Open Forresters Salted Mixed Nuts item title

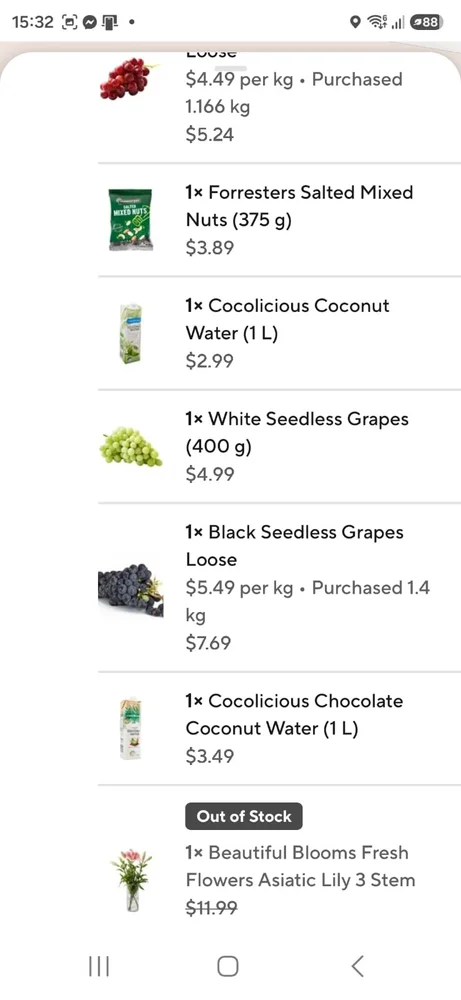[x=299, y=206]
